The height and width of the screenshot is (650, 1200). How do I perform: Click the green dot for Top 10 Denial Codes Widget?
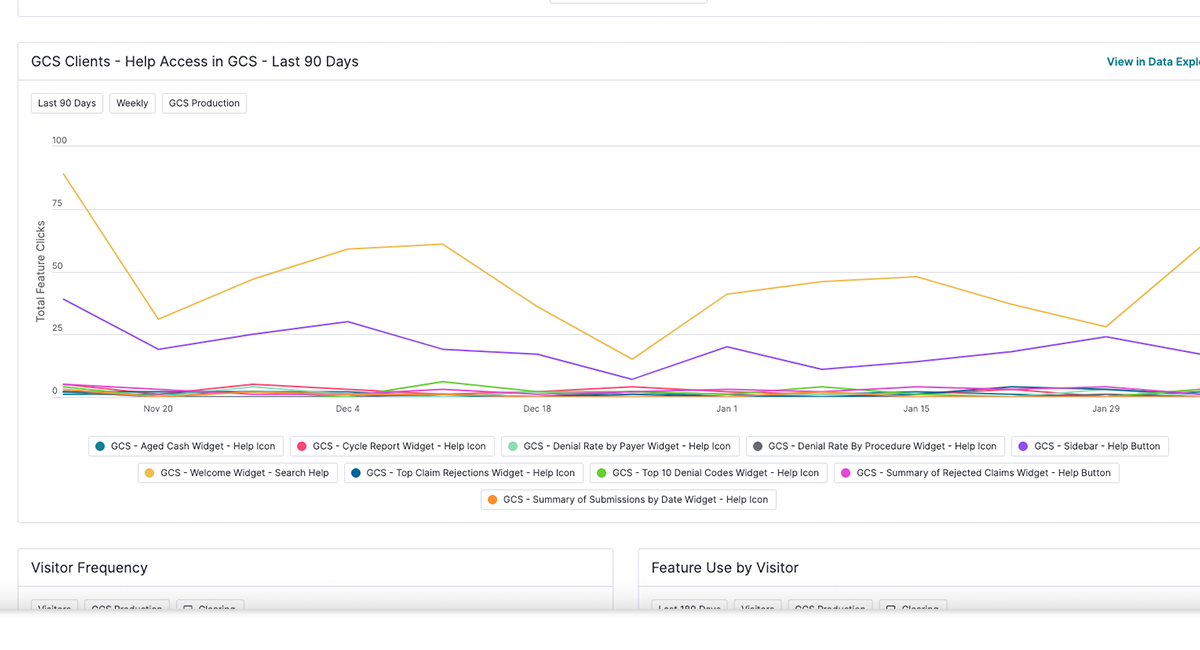pos(600,472)
